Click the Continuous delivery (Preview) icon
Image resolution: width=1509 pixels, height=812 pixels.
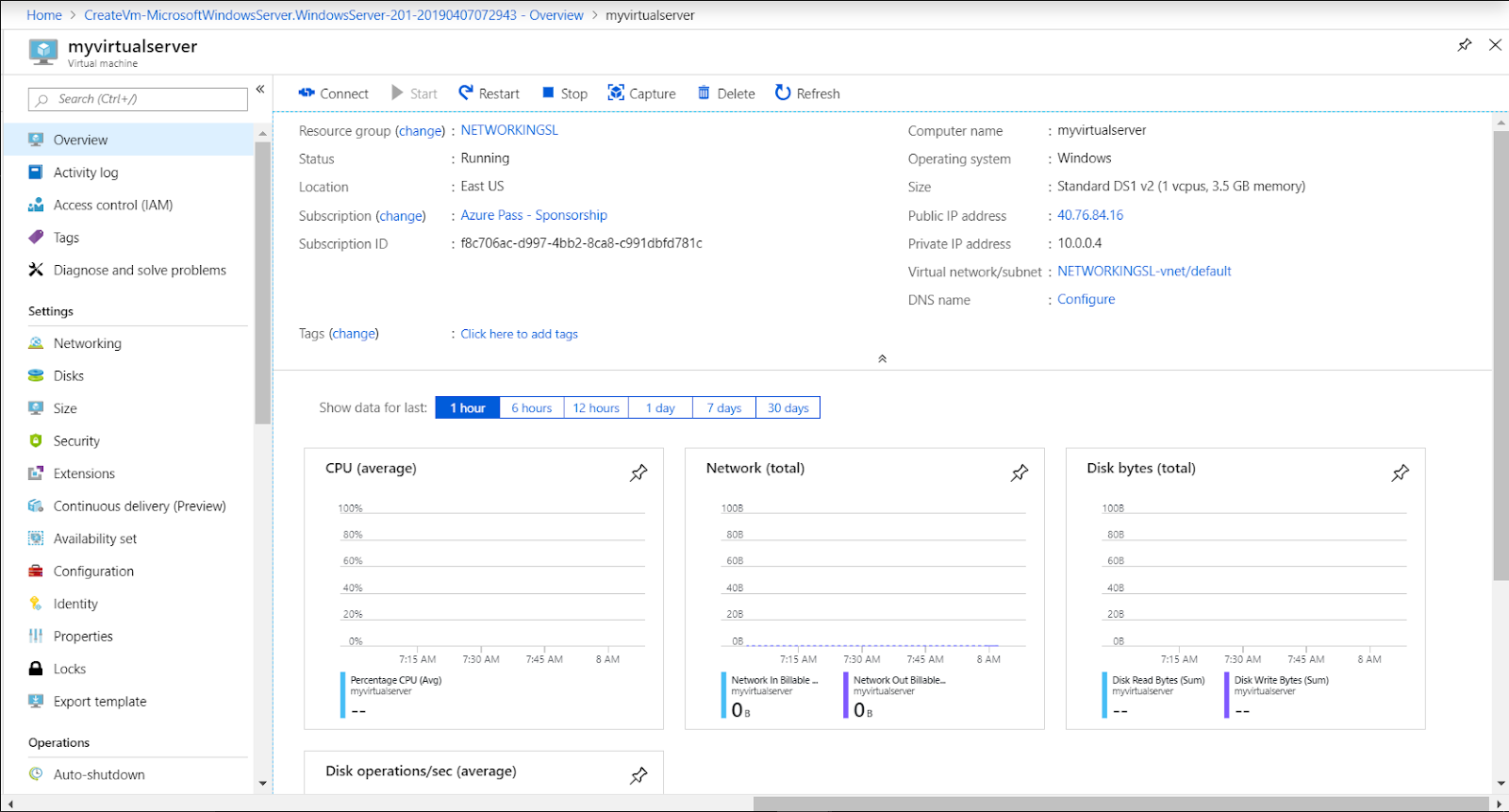[x=36, y=505]
